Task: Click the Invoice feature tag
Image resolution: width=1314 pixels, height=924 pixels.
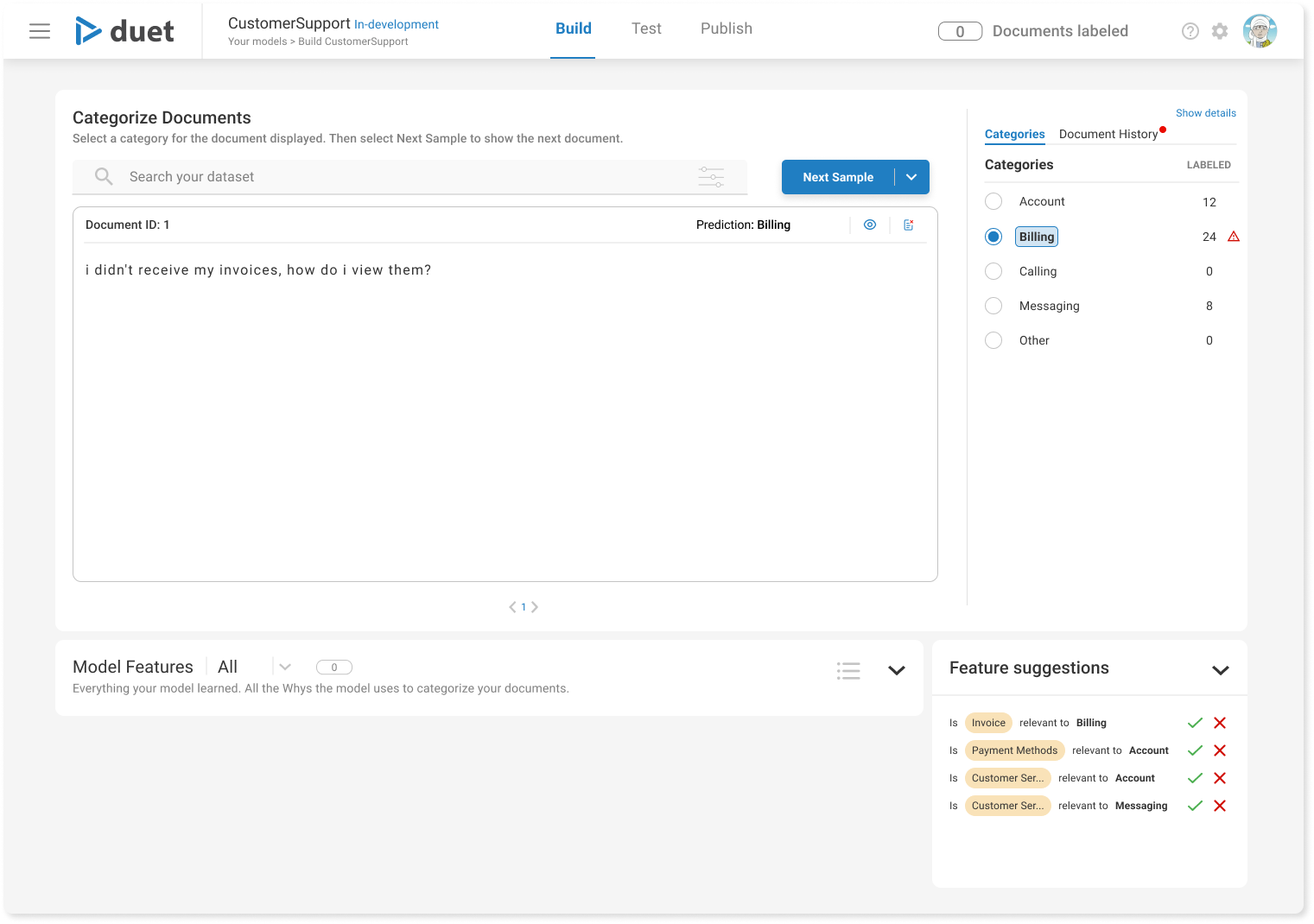Action: (x=988, y=723)
